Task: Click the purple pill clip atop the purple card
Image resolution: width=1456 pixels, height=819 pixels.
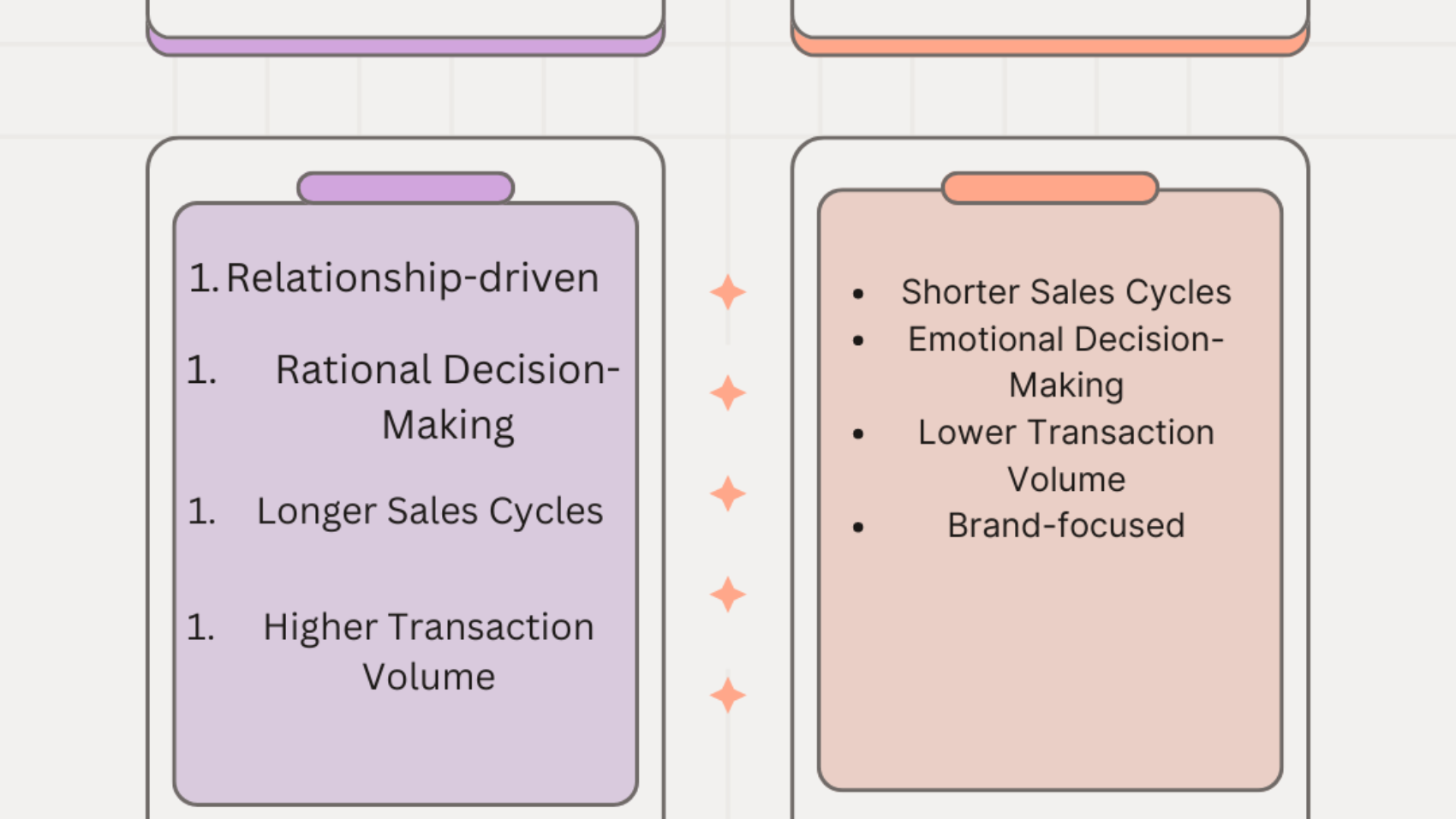Action: pos(405,188)
